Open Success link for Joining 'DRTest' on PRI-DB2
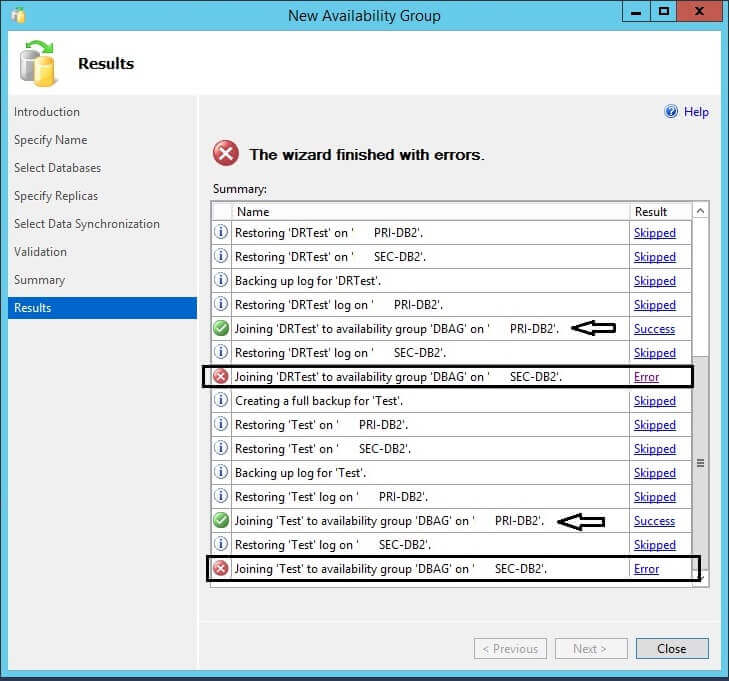 click(x=654, y=329)
